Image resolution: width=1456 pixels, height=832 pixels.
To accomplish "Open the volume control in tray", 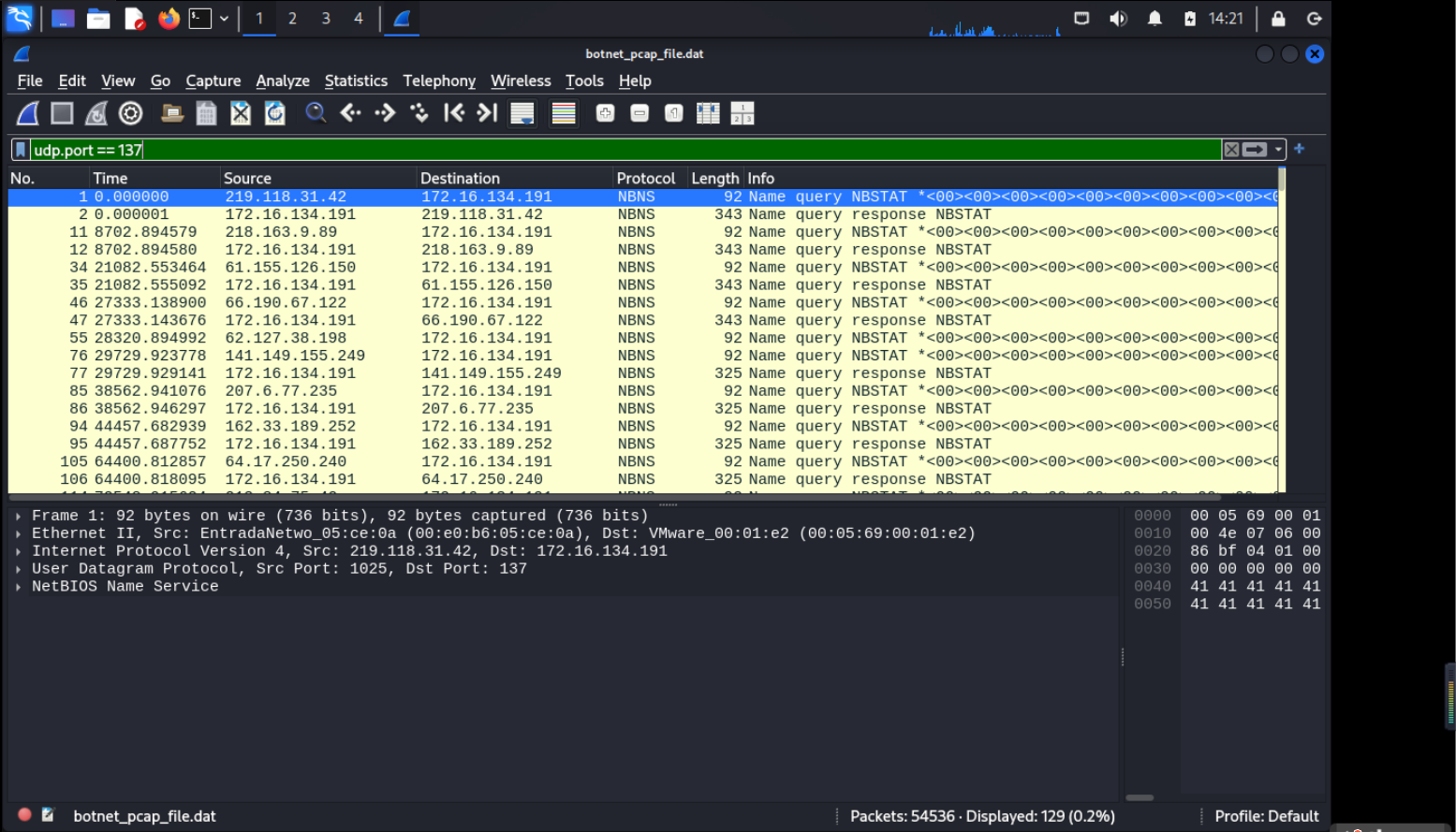I will [x=1118, y=19].
